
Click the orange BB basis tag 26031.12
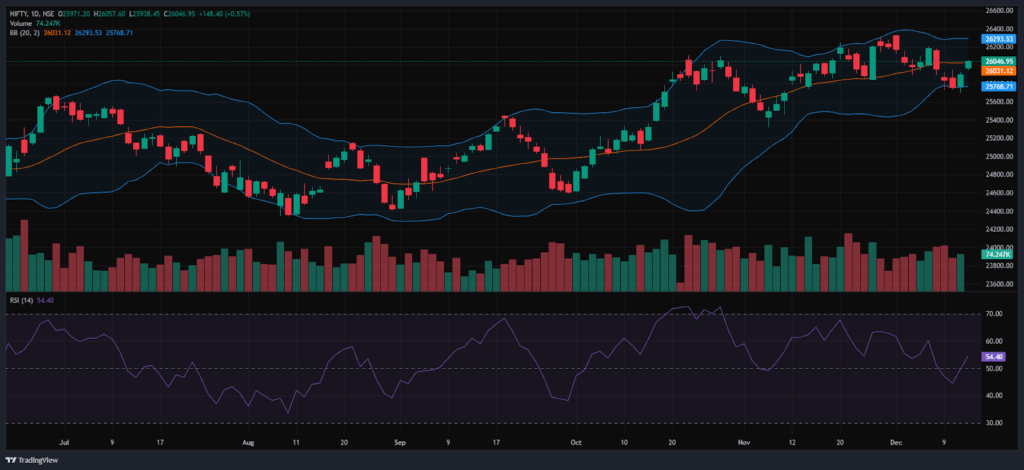point(999,71)
